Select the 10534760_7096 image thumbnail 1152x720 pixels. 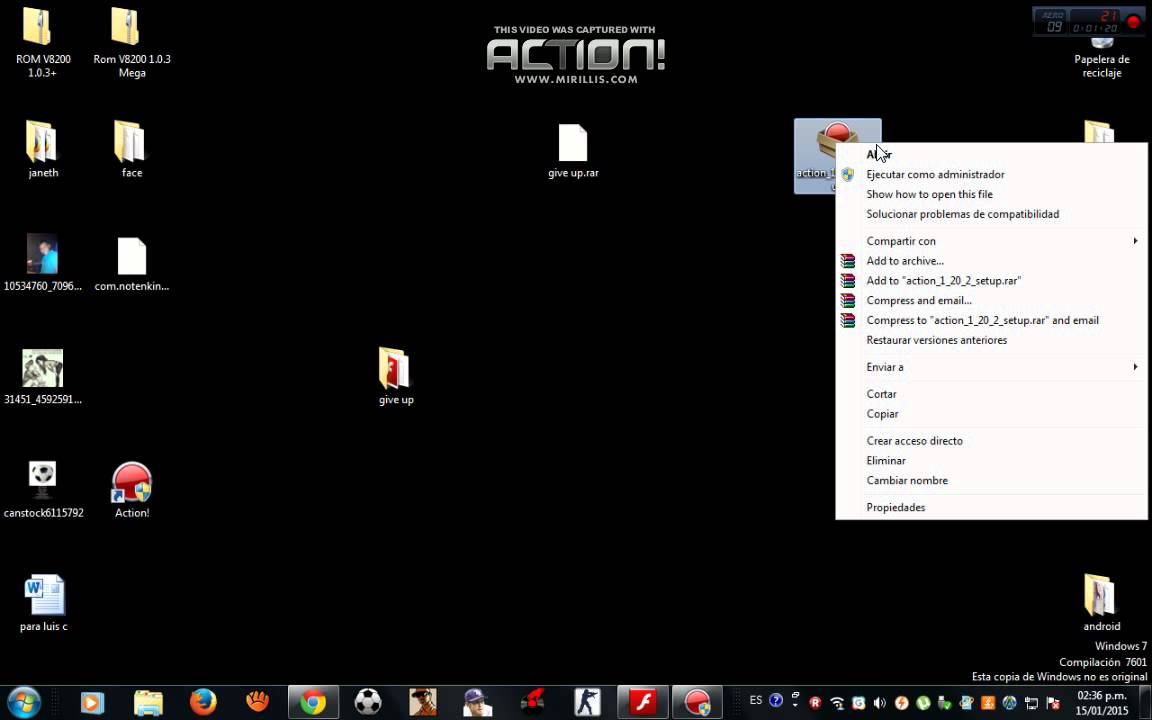(x=42, y=253)
